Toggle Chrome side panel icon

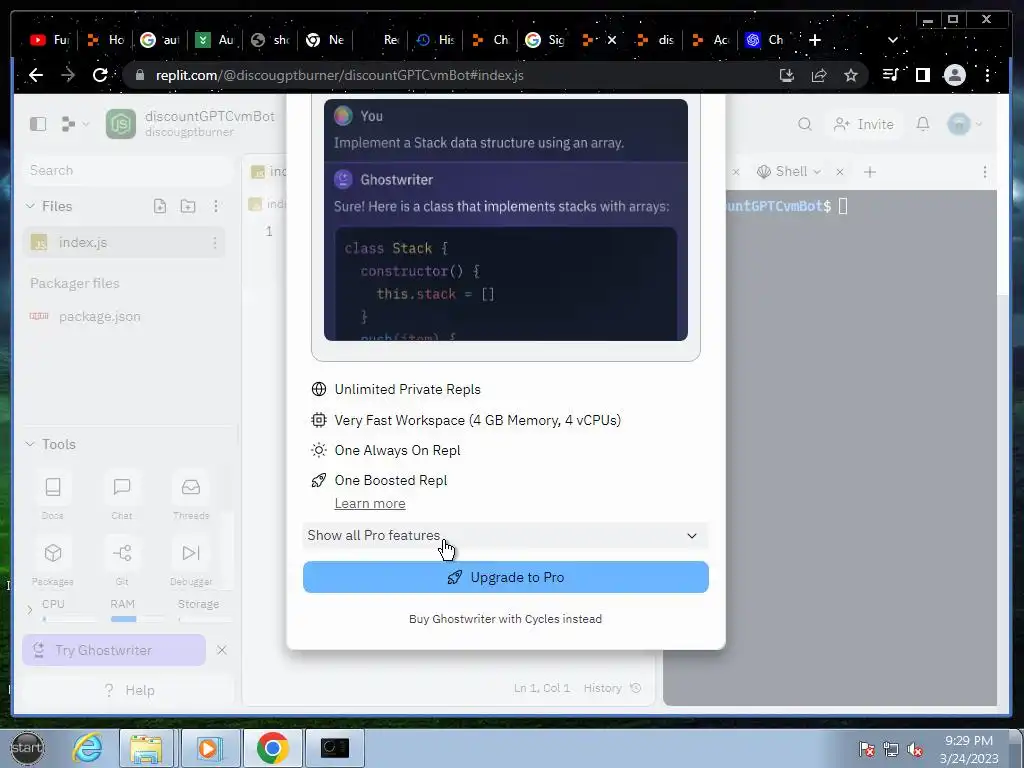click(x=923, y=75)
